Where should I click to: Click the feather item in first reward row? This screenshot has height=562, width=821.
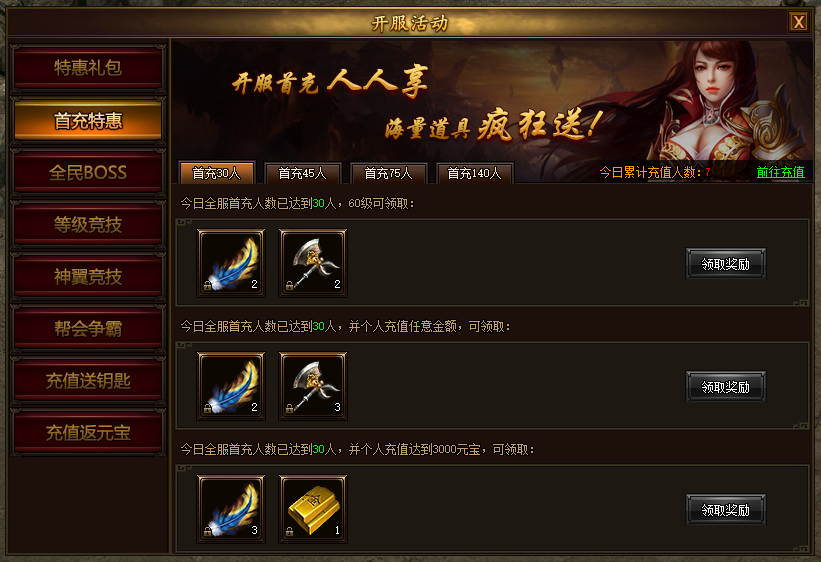pos(231,263)
